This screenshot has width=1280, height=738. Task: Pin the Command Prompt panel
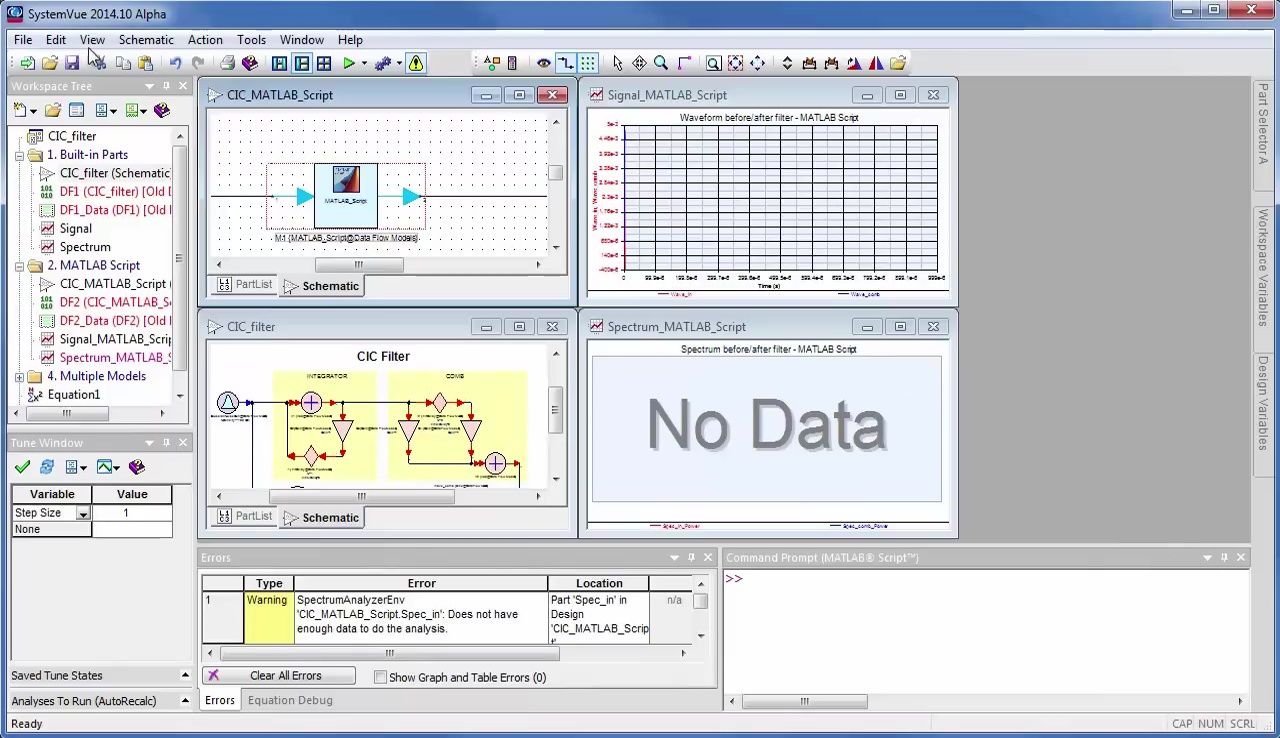(x=1224, y=557)
